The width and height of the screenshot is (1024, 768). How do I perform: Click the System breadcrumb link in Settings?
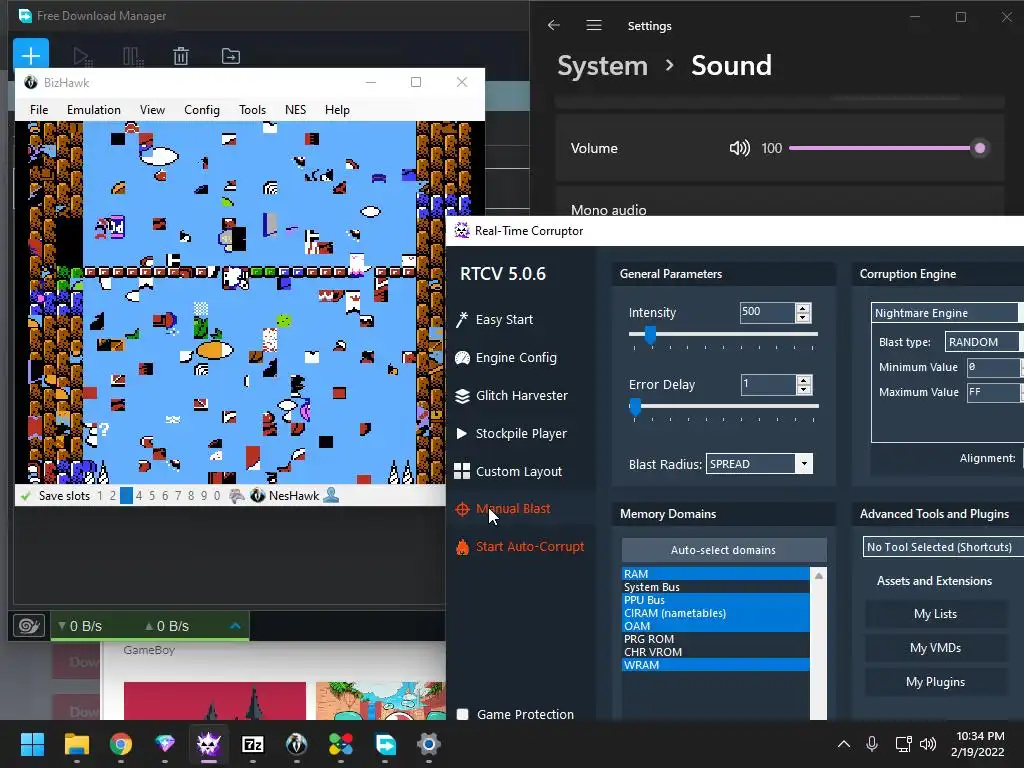pyautogui.click(x=602, y=66)
